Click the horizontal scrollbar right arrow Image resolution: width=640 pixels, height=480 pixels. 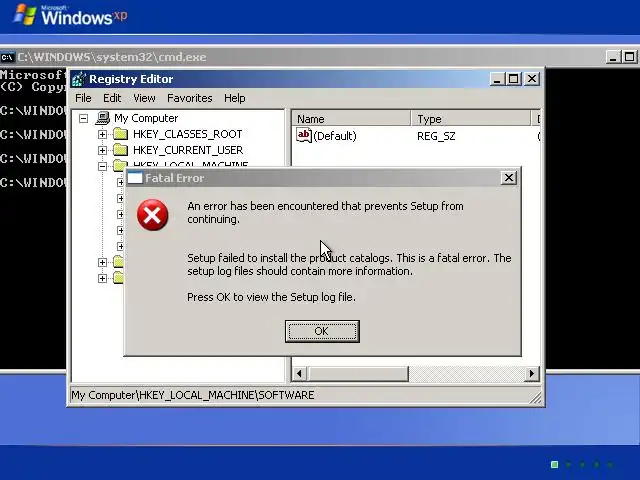(x=531, y=373)
